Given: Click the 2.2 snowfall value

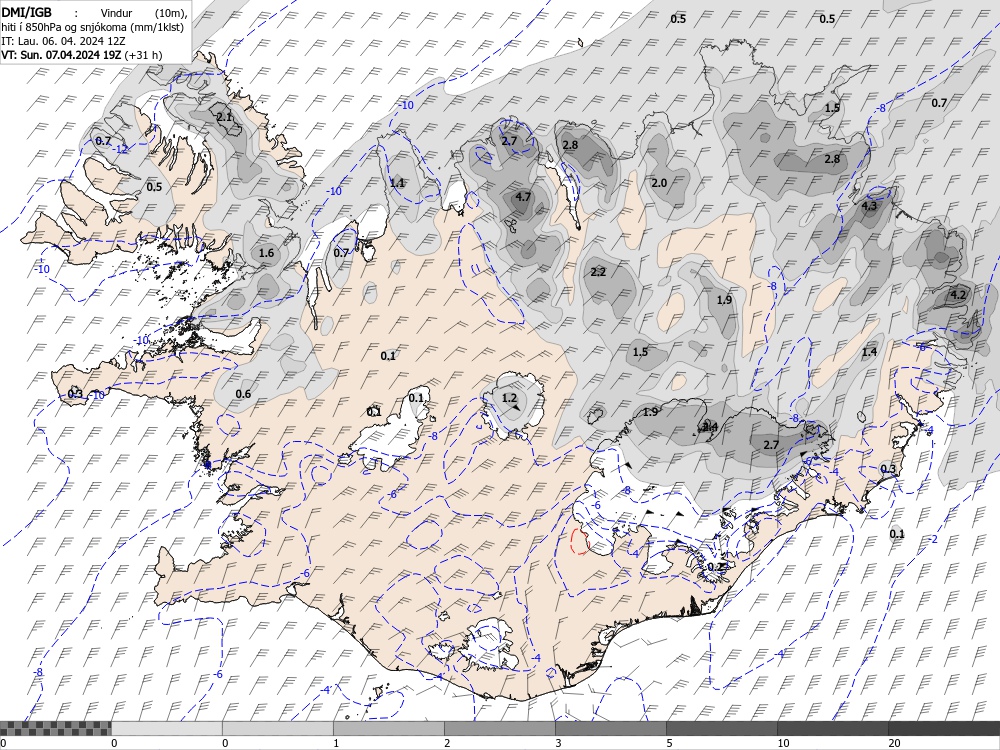Looking at the screenshot, I should 598,272.
